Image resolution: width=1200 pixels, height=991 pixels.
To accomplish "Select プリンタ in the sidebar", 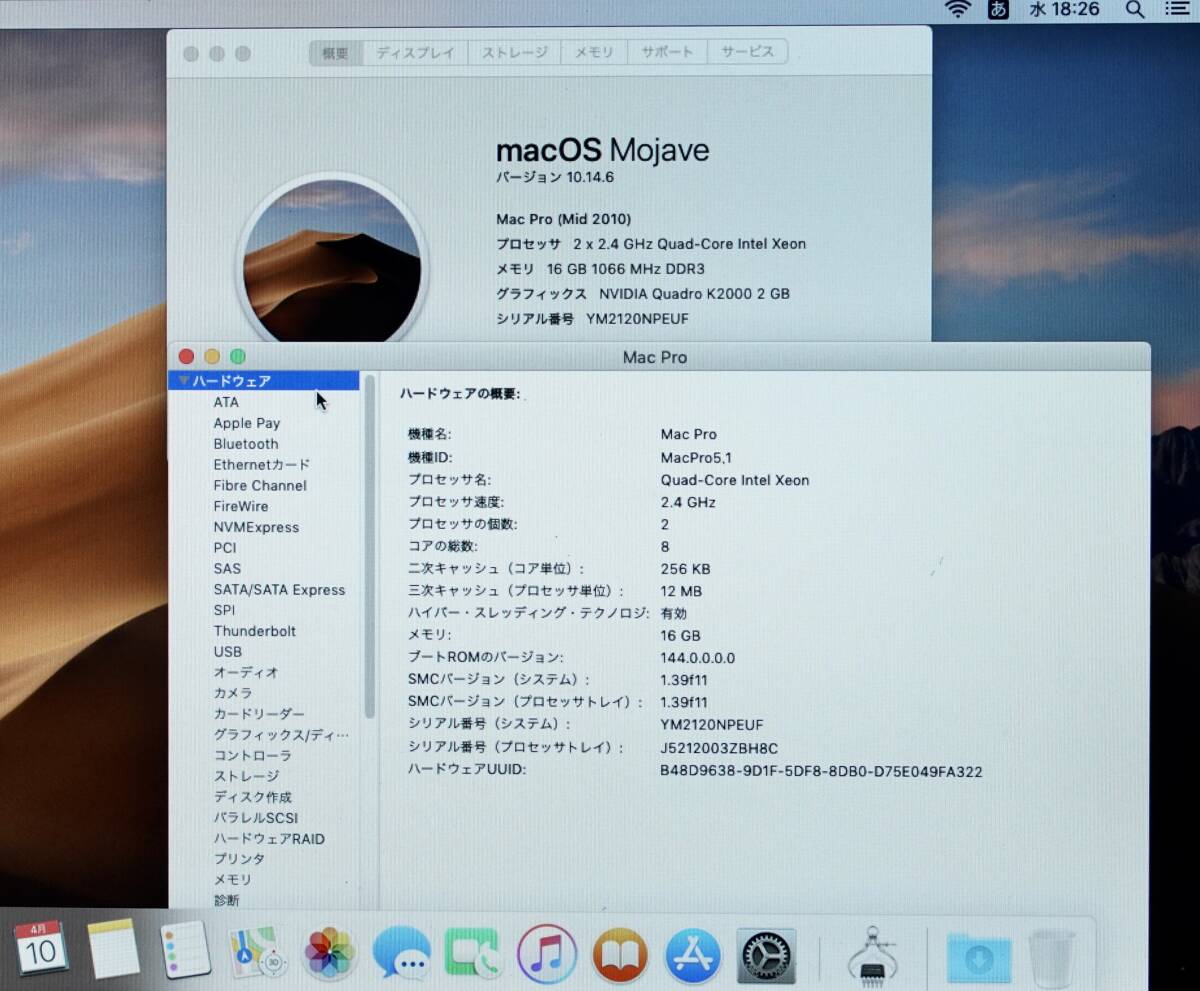I will (239, 859).
